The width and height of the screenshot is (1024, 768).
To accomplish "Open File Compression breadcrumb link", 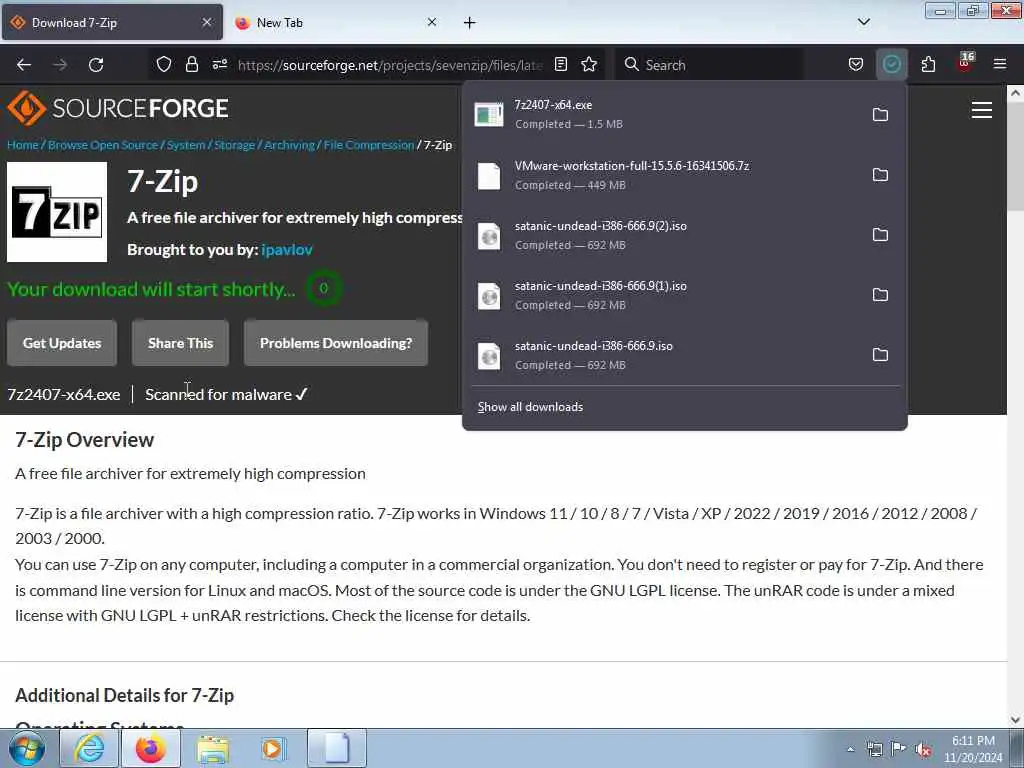I will (369, 145).
